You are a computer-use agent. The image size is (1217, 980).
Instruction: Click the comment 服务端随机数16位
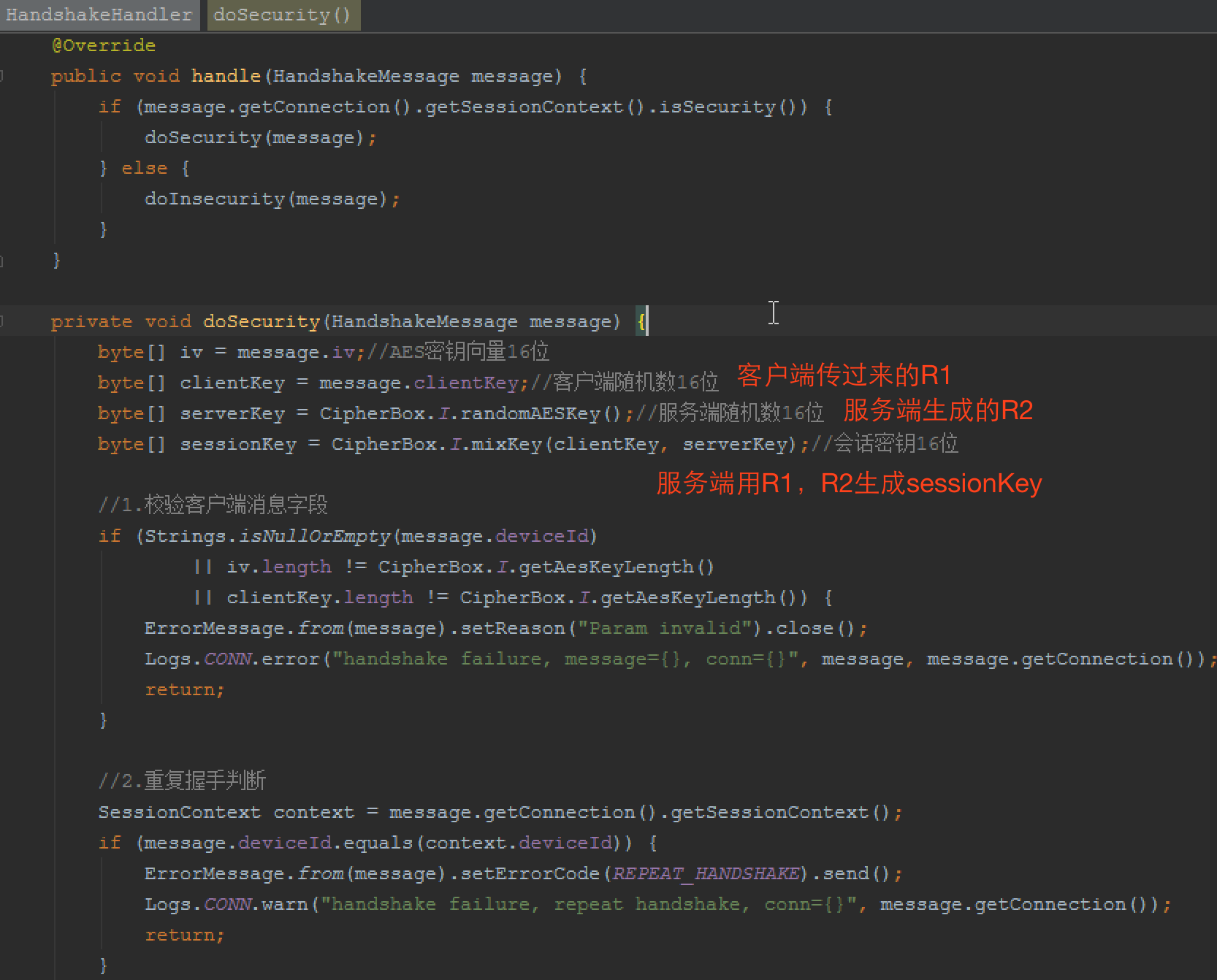730,413
